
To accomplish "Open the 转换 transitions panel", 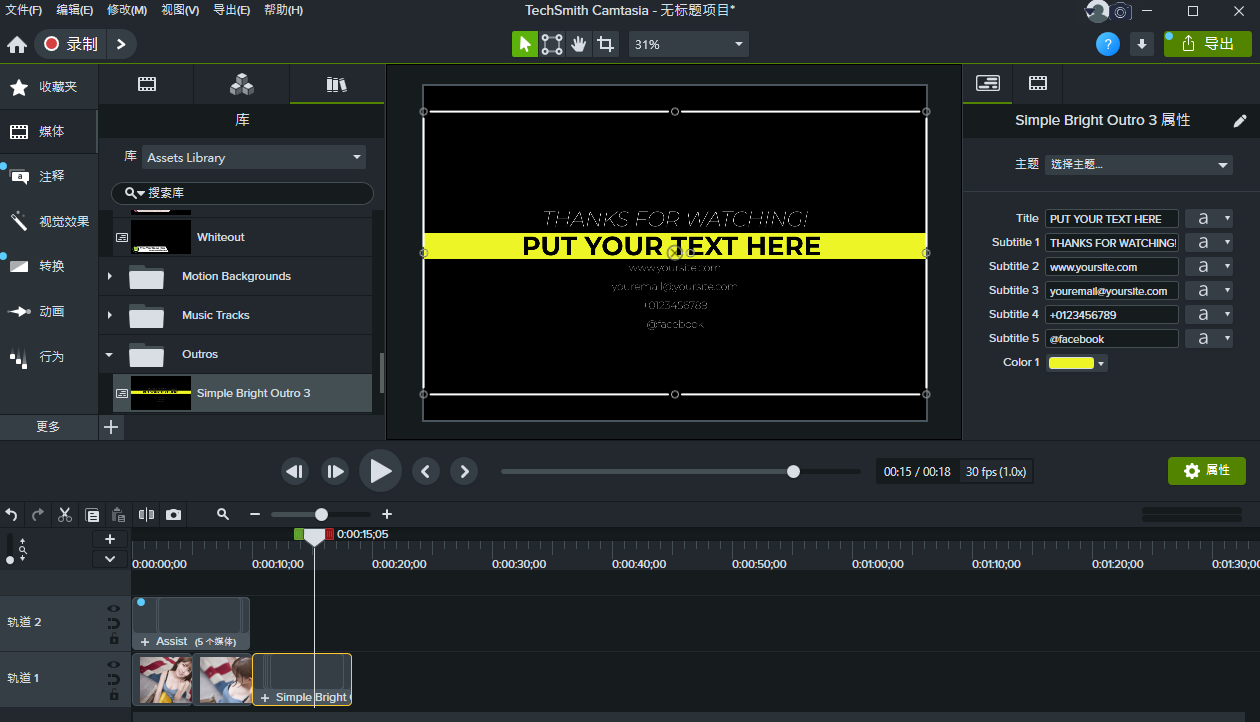I will tap(49, 266).
